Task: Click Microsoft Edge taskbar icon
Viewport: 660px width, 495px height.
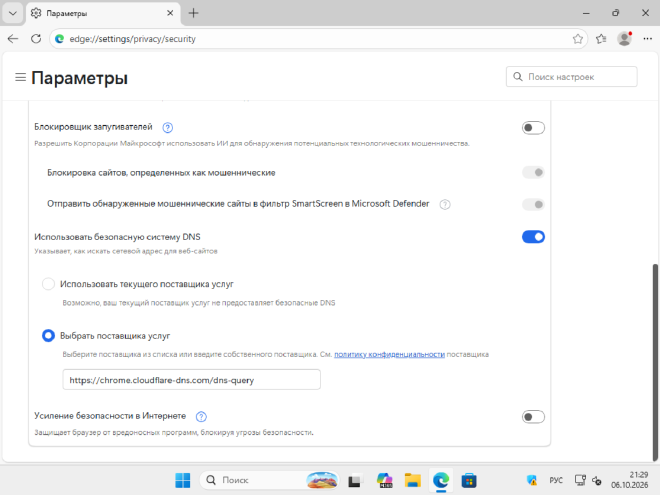Action: pos(441,480)
